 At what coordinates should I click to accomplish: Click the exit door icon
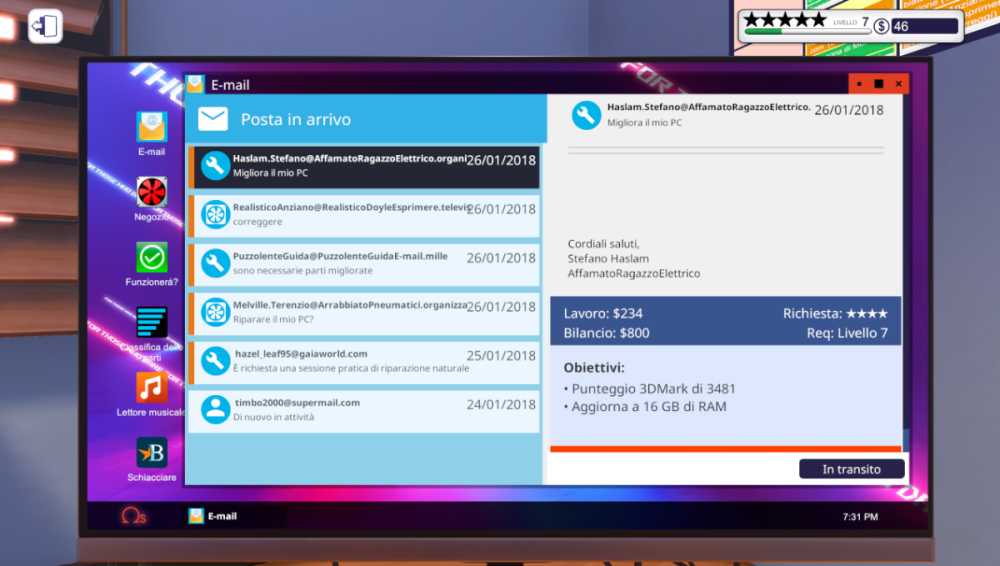point(45,26)
